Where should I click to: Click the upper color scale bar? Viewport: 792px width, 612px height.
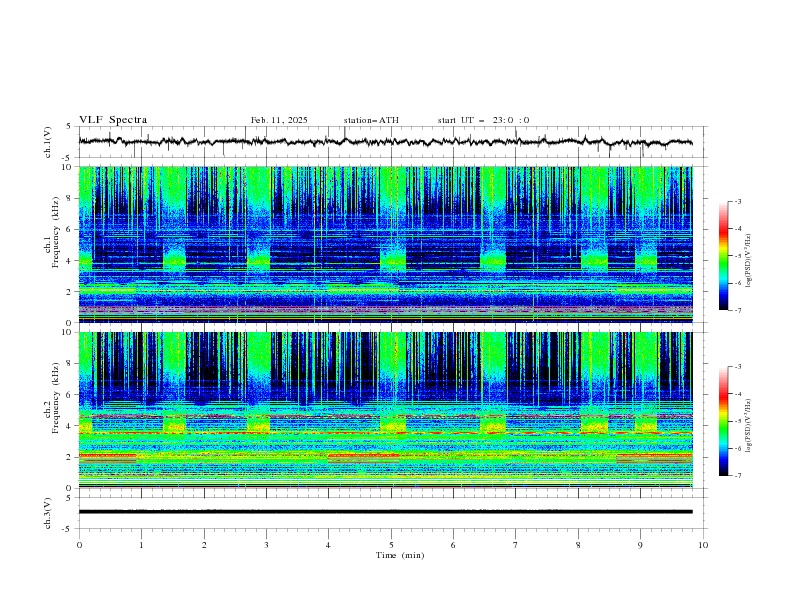point(724,256)
